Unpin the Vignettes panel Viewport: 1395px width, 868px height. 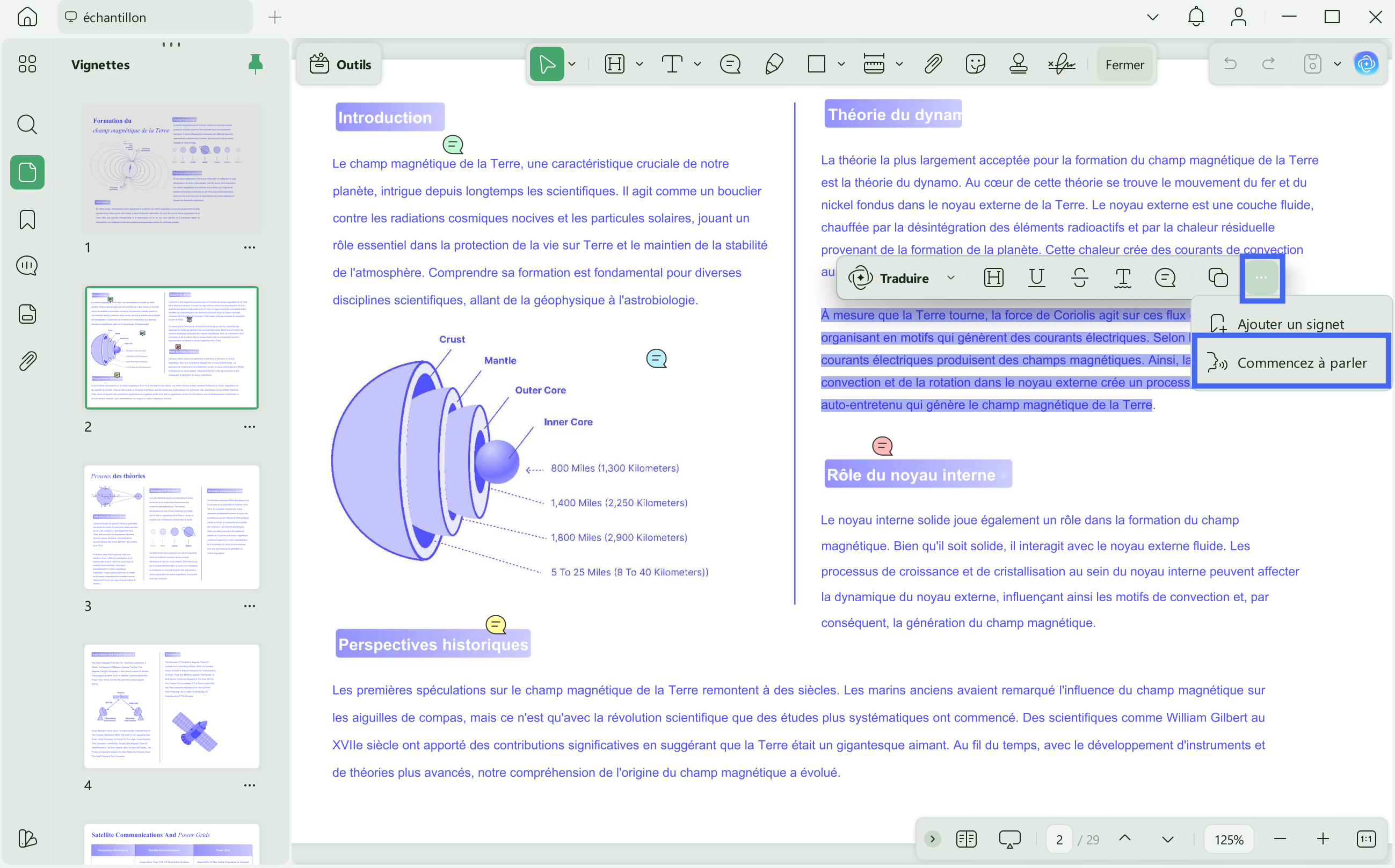[x=255, y=64]
